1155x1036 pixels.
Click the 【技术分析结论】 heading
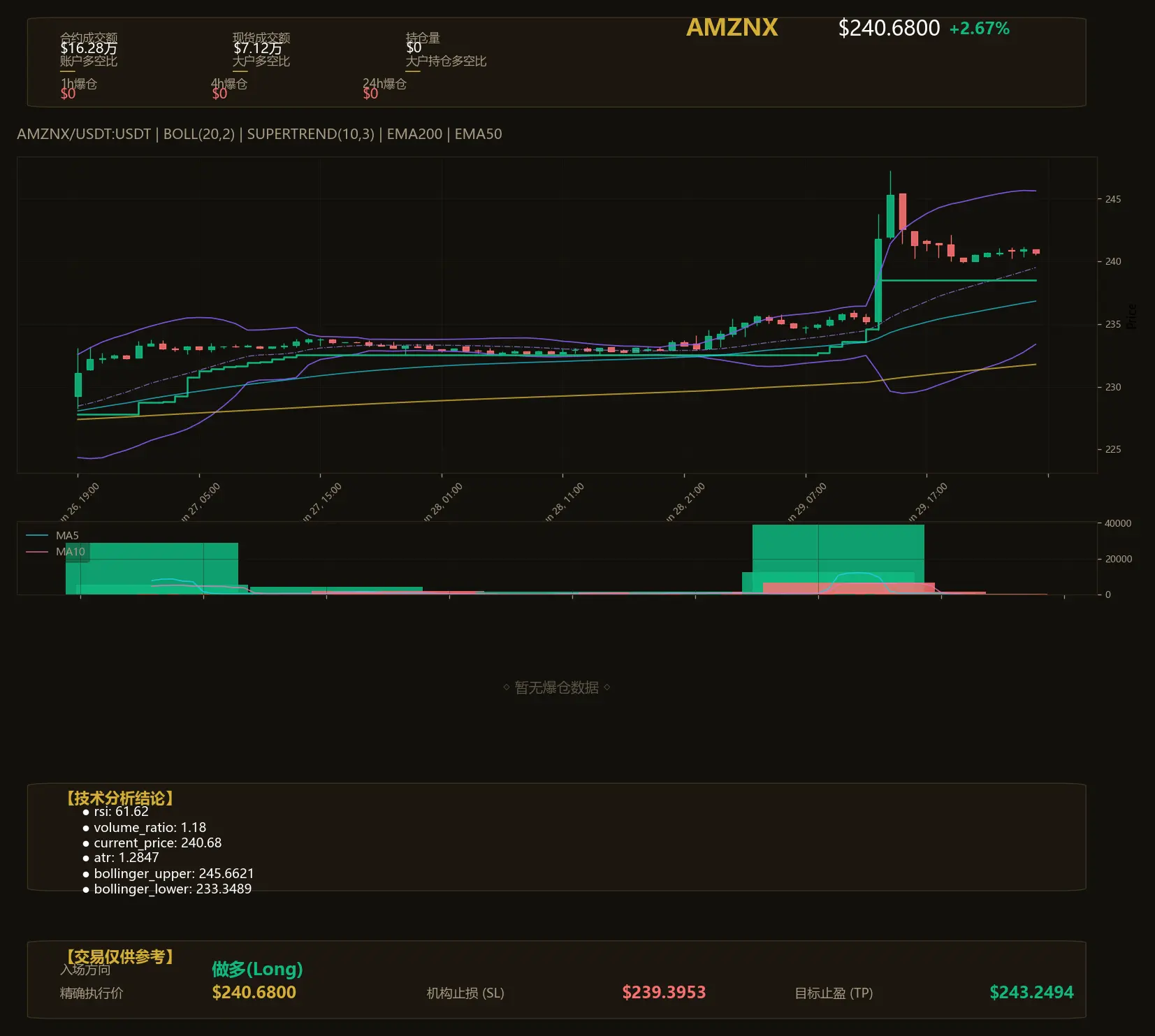tap(120, 798)
